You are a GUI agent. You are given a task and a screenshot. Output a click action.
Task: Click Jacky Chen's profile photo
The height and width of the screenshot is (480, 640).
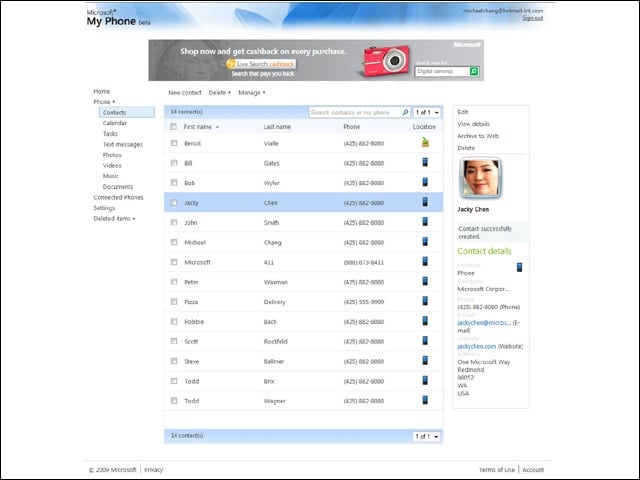[480, 178]
